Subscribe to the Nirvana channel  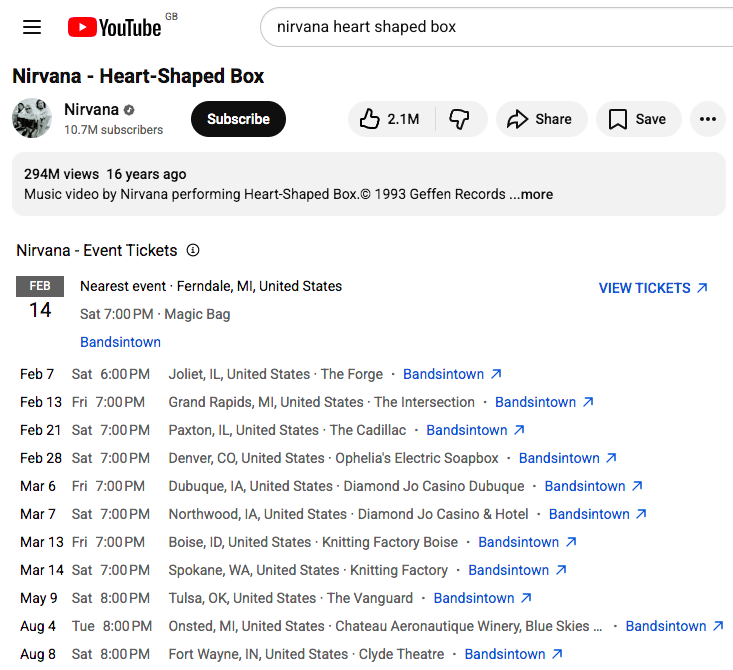[x=238, y=119]
